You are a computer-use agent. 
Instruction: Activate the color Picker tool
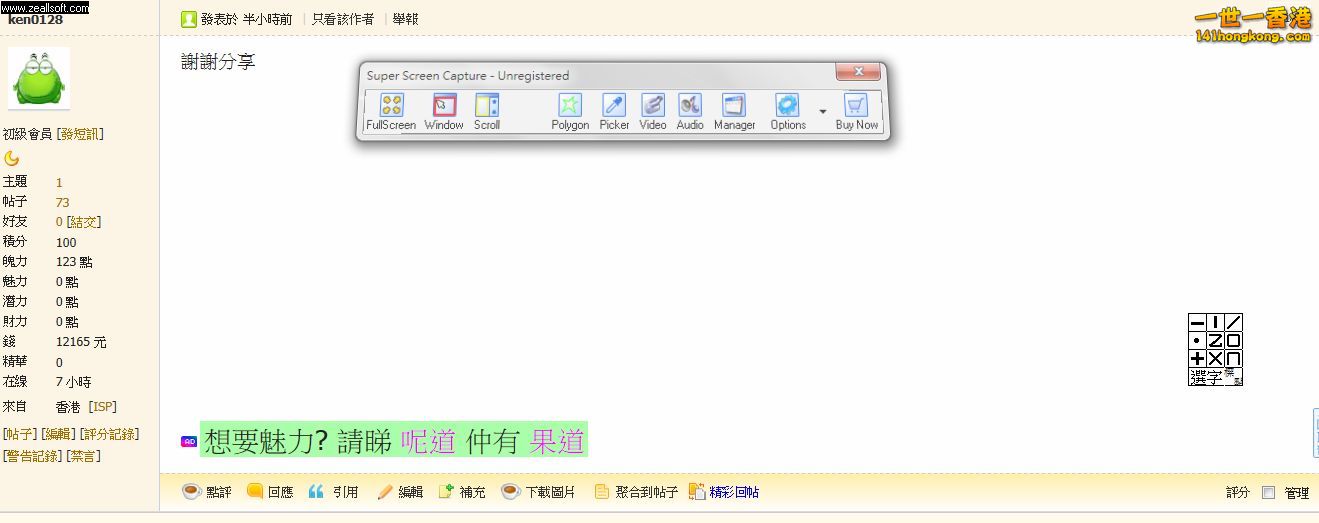pyautogui.click(x=614, y=111)
